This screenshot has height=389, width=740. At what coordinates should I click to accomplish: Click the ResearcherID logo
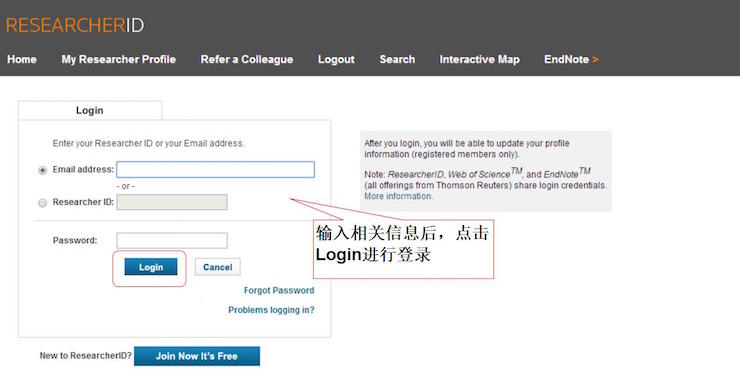(75, 25)
